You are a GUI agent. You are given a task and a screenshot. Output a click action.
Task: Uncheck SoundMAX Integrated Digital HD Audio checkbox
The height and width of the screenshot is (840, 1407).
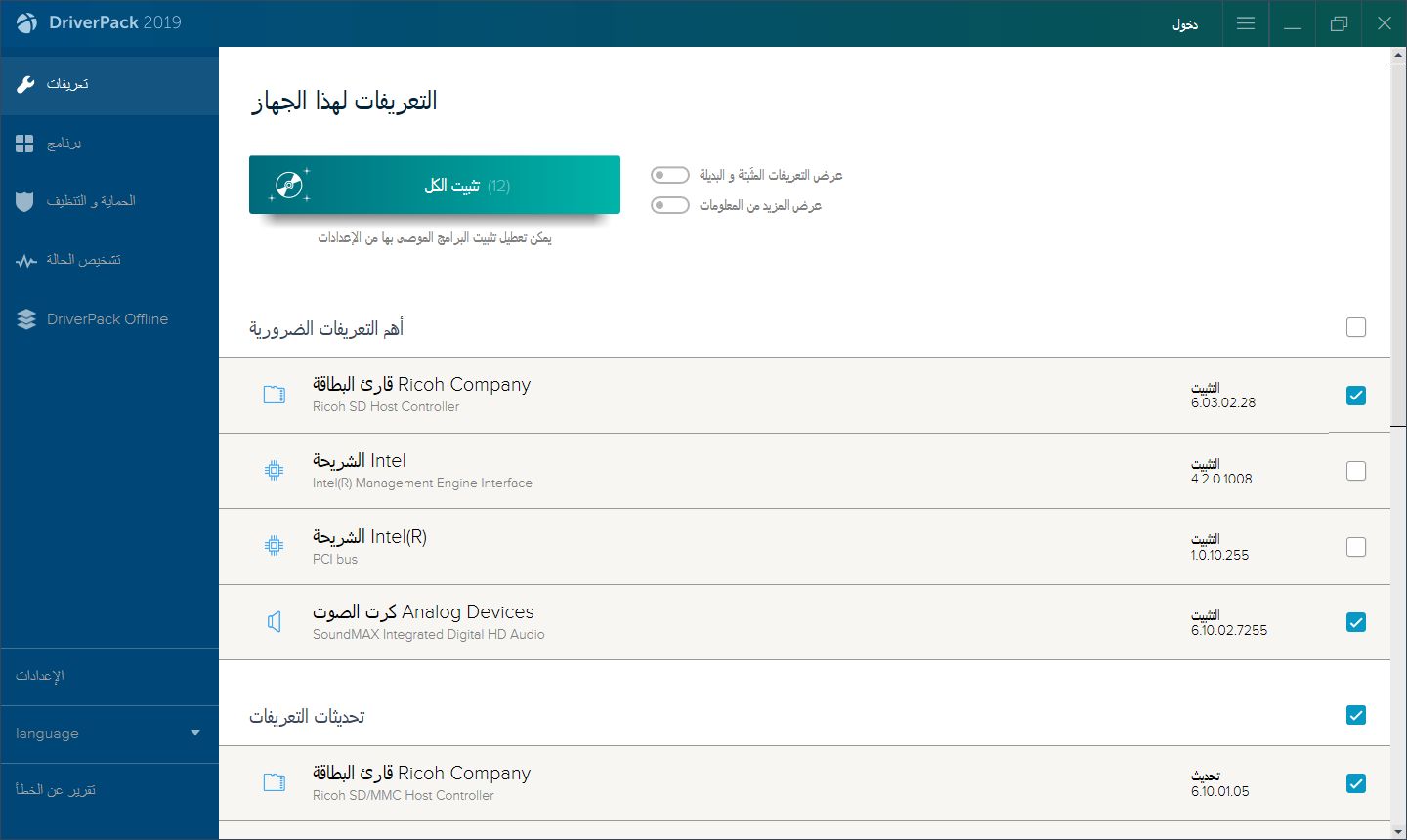pyautogui.click(x=1356, y=622)
